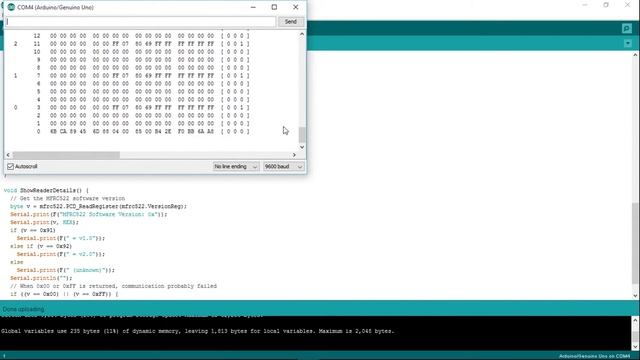The image size is (640, 360).
Task: Click serial output row for block 12
Action: pyautogui.click(x=141, y=36)
